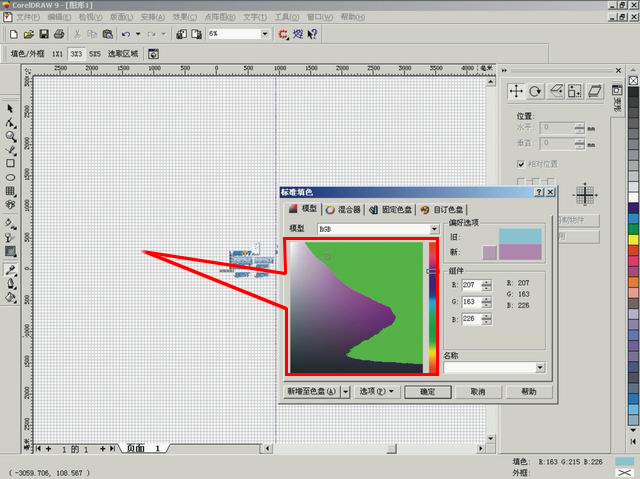Image resolution: width=640 pixels, height=479 pixels.
Task: Click the capture icon on property bar
Action: pyautogui.click(x=153, y=54)
